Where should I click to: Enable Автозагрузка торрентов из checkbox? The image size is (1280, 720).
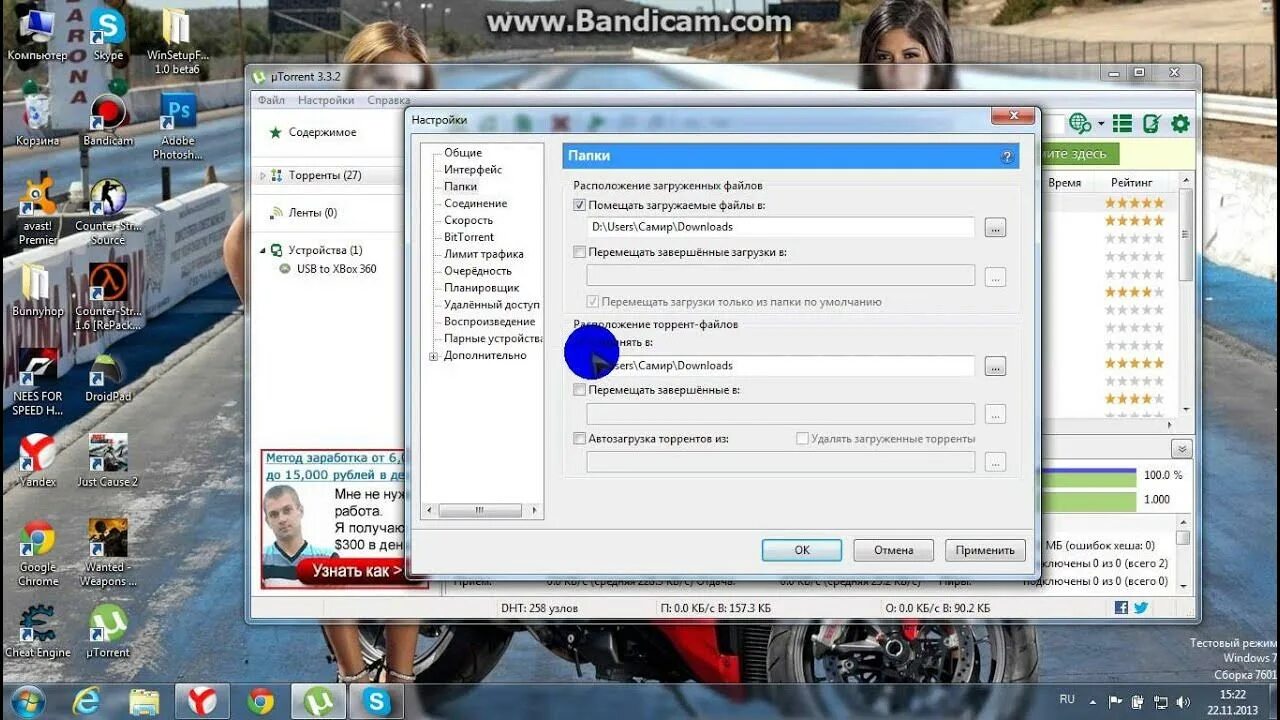point(579,438)
